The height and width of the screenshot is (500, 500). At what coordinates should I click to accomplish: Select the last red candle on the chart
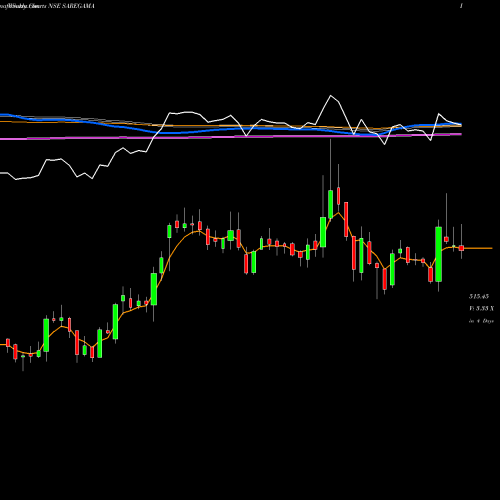point(461,248)
